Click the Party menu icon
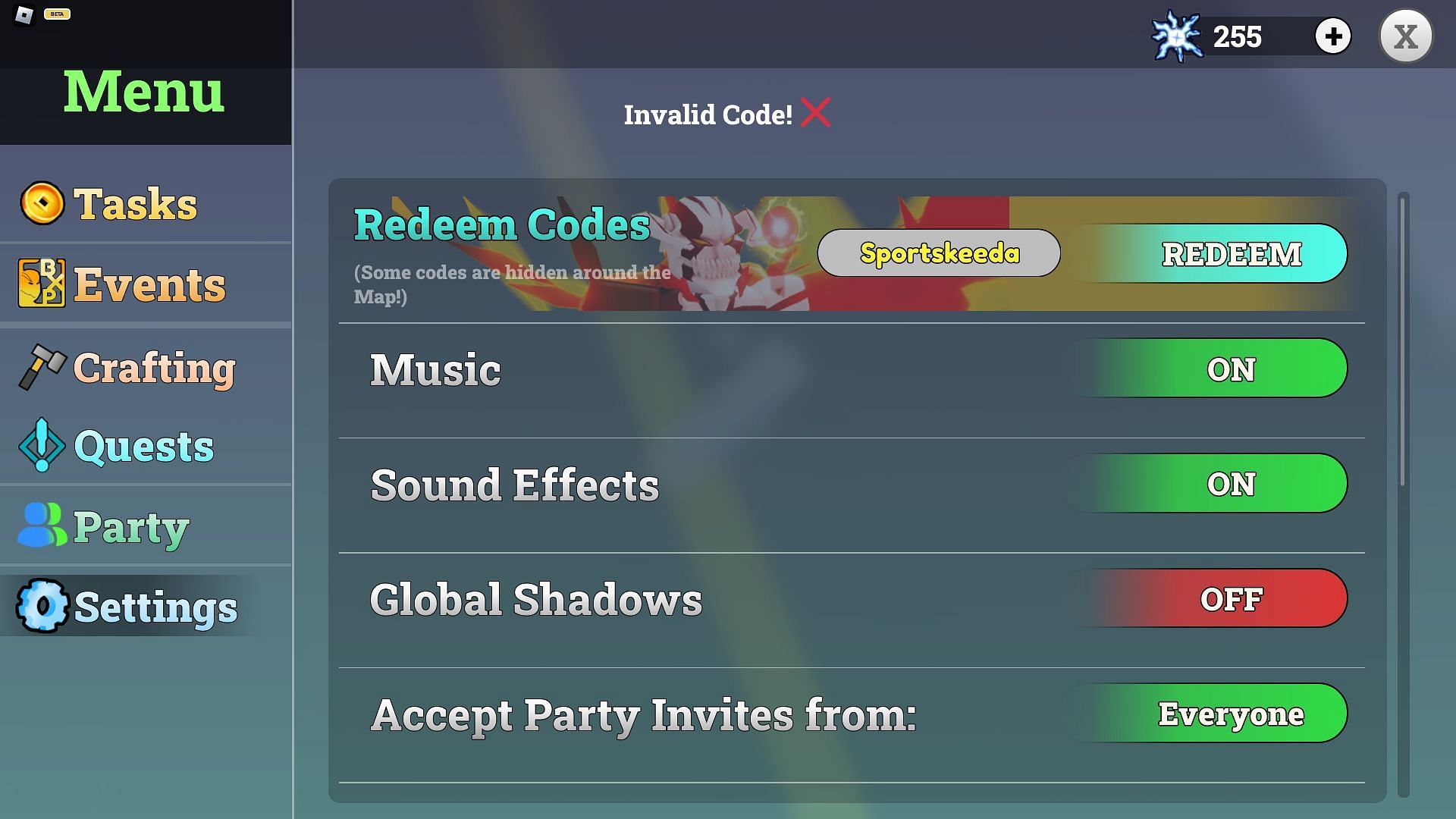The image size is (1456, 819). [x=40, y=525]
